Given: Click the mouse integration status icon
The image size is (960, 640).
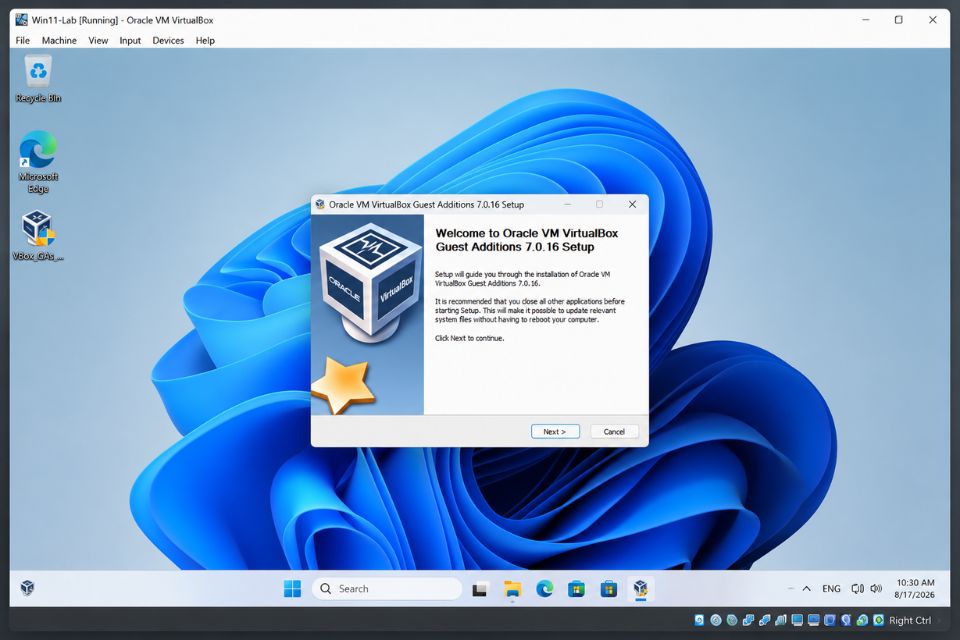Looking at the screenshot, I should [x=846, y=620].
